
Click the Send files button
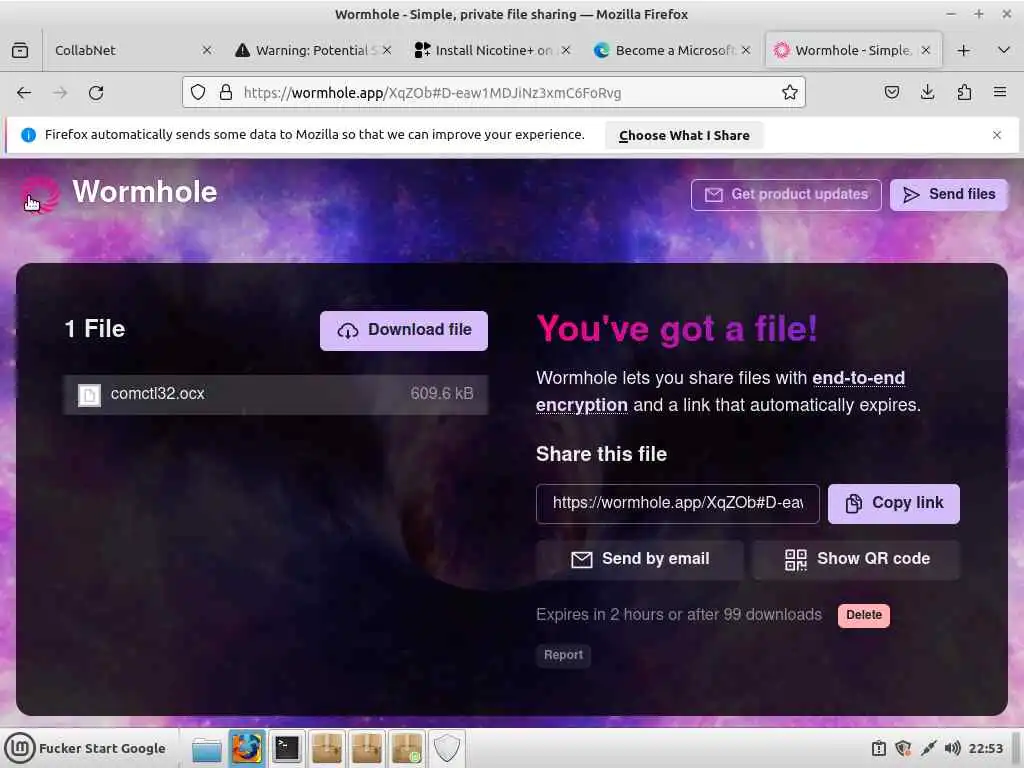[949, 195]
